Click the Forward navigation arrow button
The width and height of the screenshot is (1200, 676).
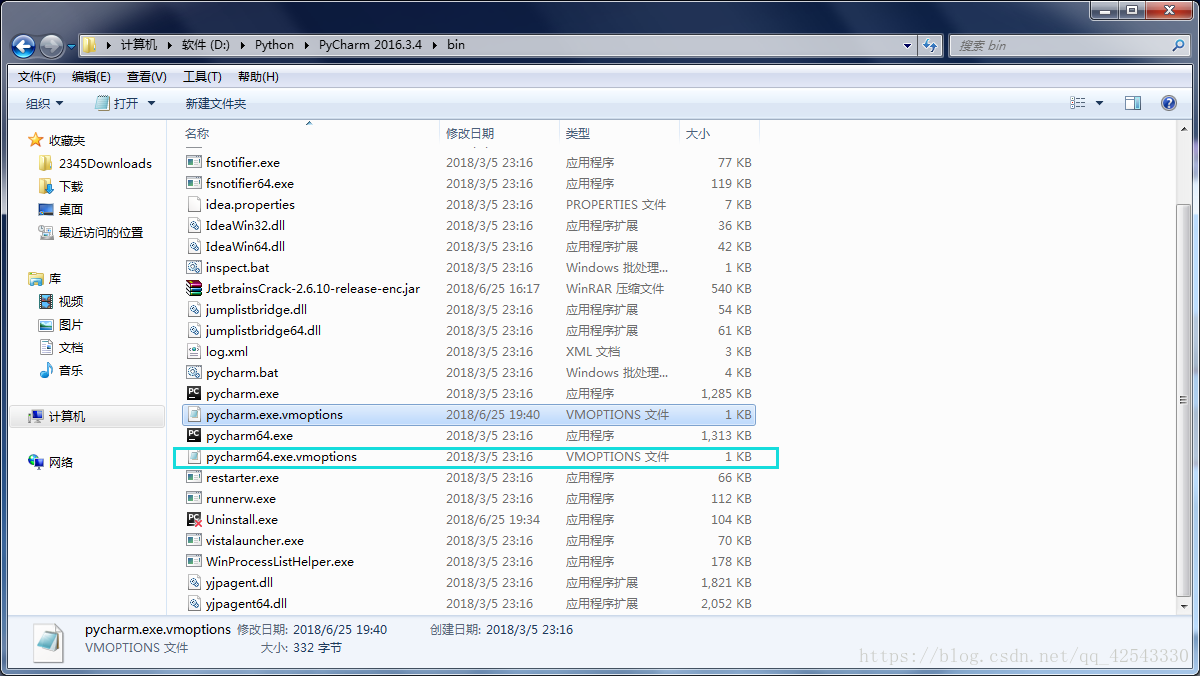(51, 46)
